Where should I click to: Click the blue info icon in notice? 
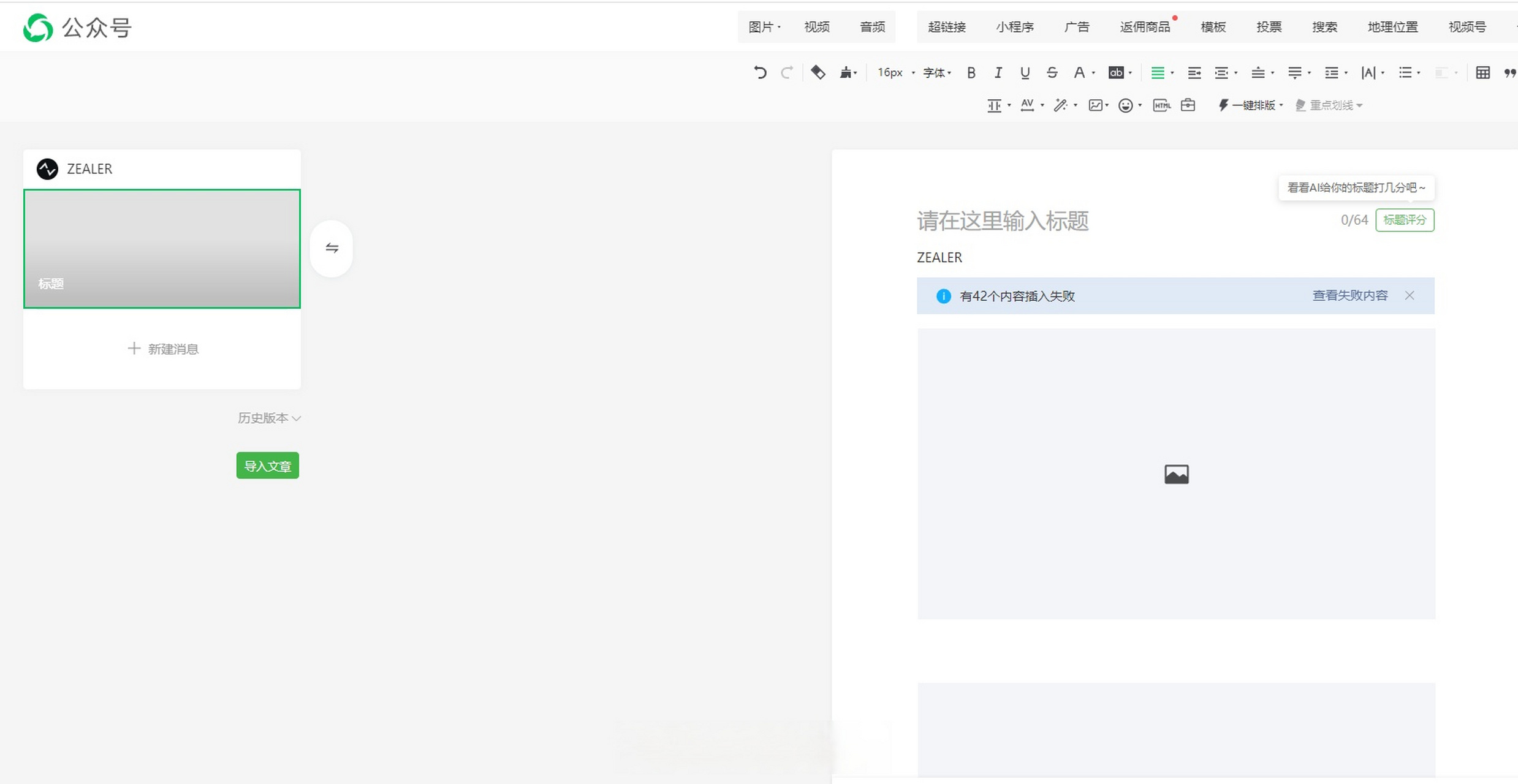click(944, 296)
